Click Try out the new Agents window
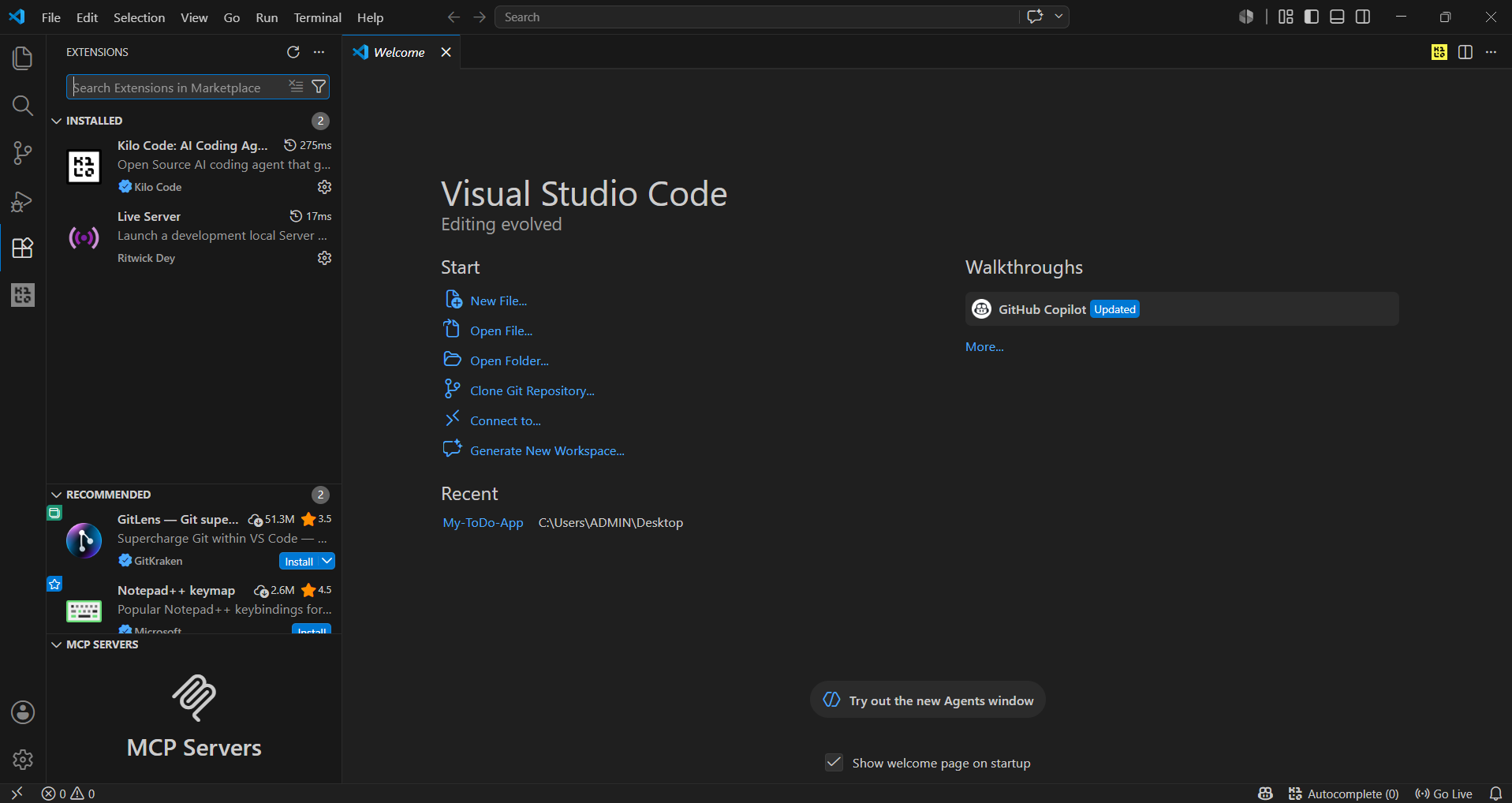The width and height of the screenshot is (1512, 803). [928, 700]
